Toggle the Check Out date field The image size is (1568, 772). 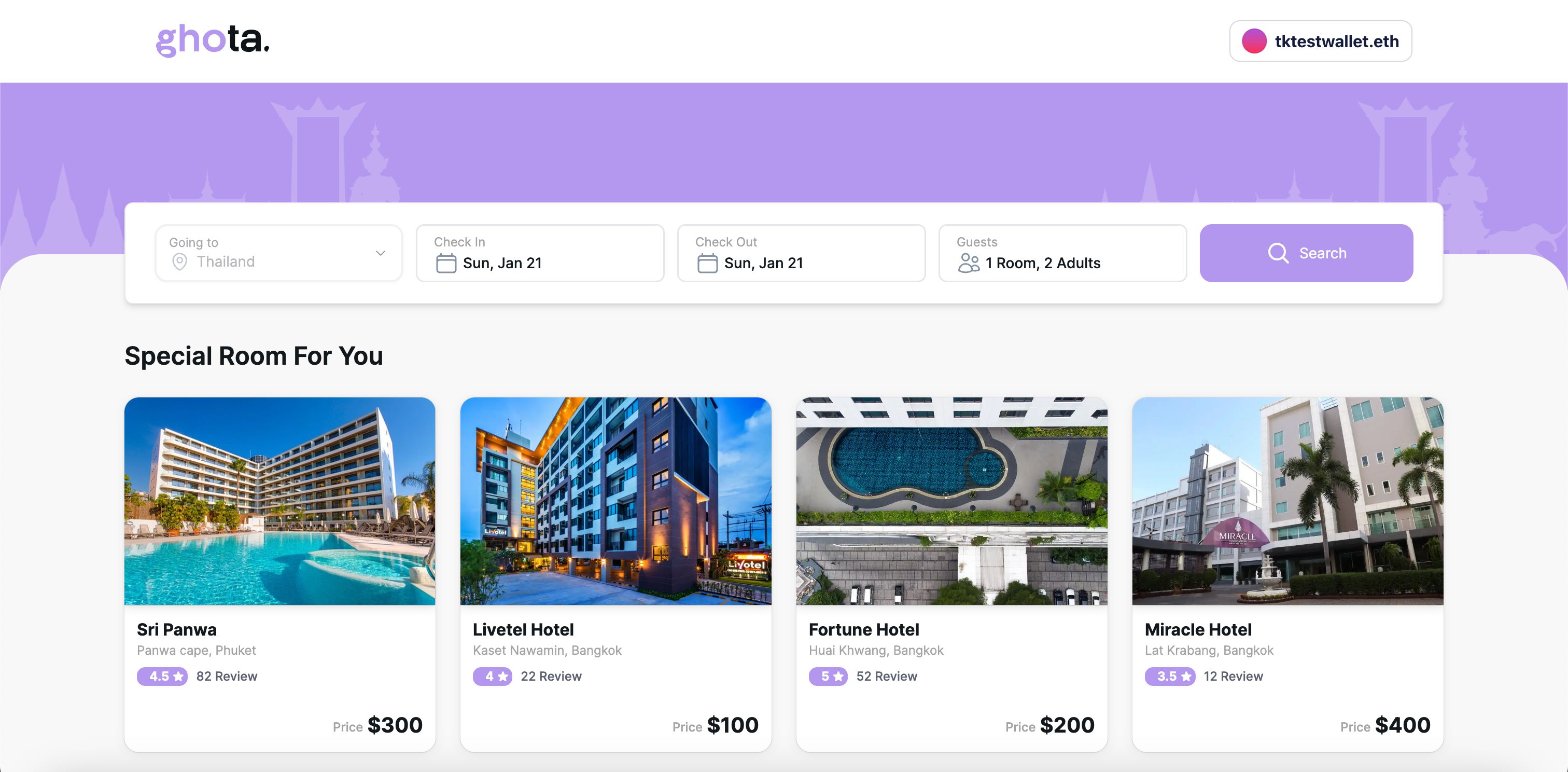pos(801,253)
